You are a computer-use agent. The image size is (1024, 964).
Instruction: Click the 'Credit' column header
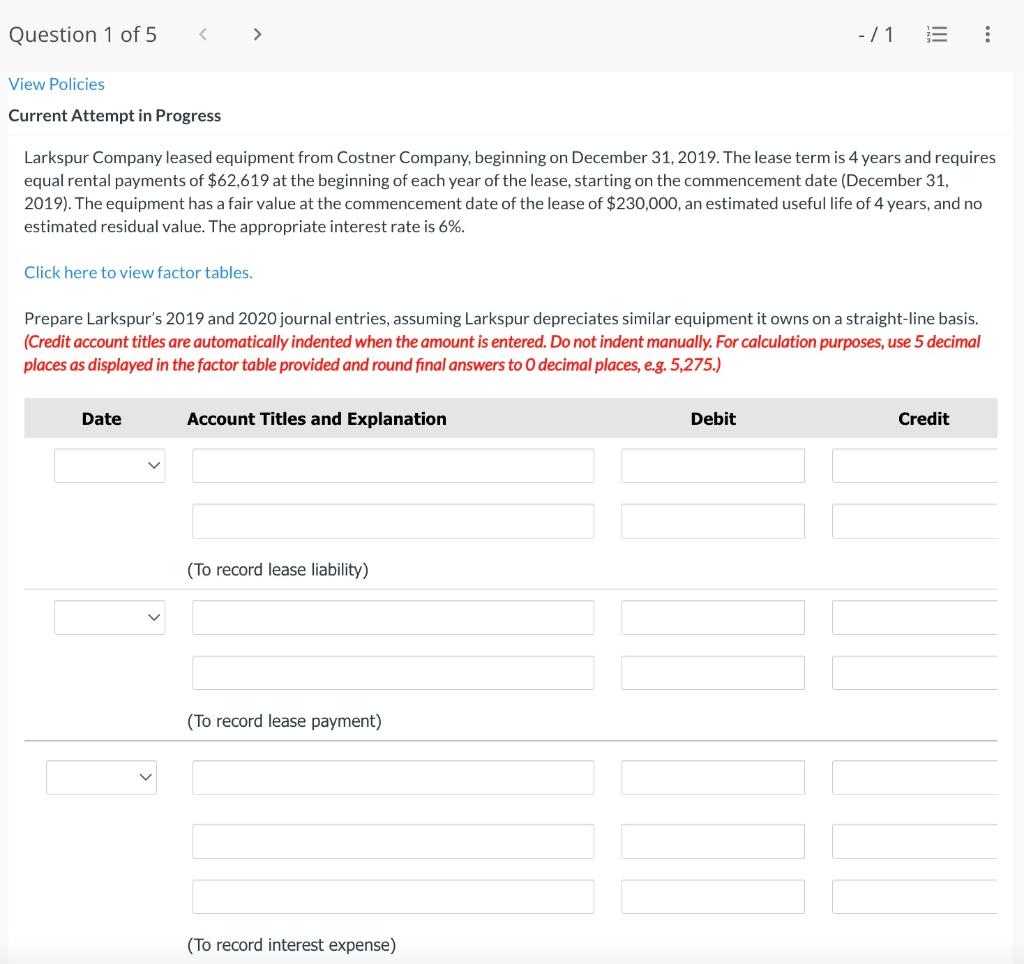[x=923, y=419]
